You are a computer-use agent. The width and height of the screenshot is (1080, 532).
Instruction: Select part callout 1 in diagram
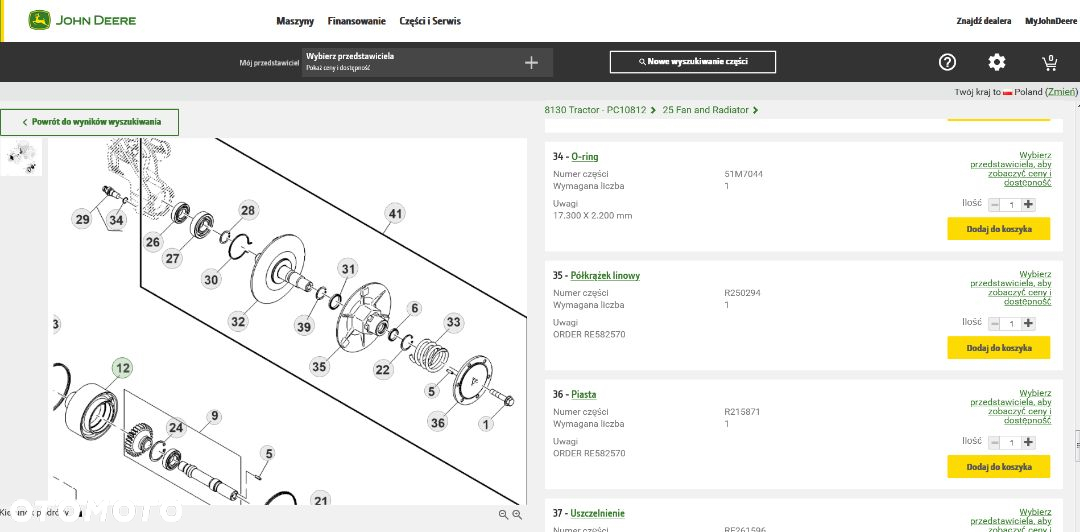point(486,424)
